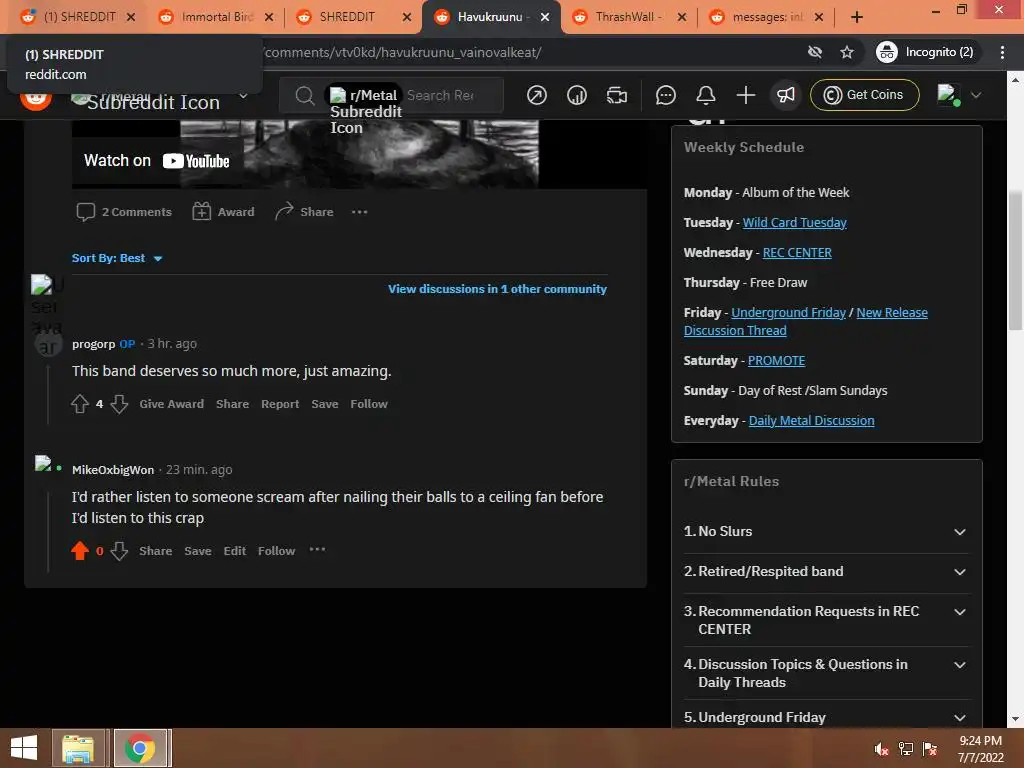The height and width of the screenshot is (768, 1024).
Task: Open the Reddit video/live icon
Action: [616, 95]
